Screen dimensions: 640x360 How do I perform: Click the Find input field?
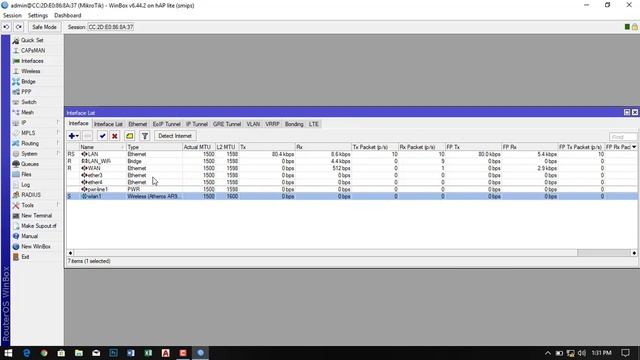point(623,137)
